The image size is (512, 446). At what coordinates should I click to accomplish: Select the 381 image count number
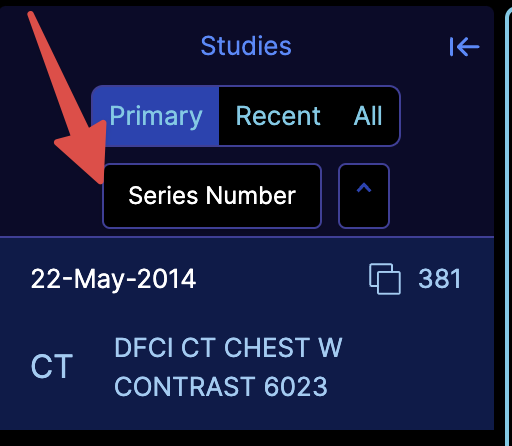click(x=440, y=279)
